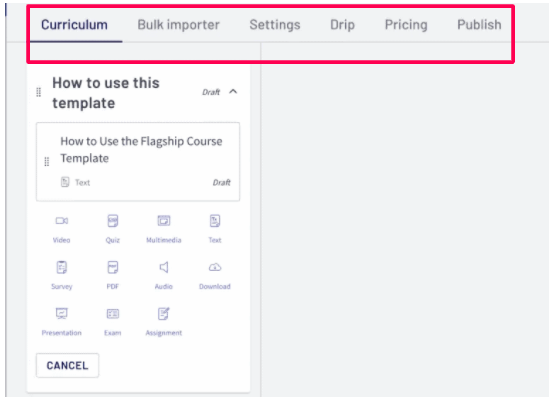Open the Drip tab
The image size is (559, 408).
pos(342,25)
